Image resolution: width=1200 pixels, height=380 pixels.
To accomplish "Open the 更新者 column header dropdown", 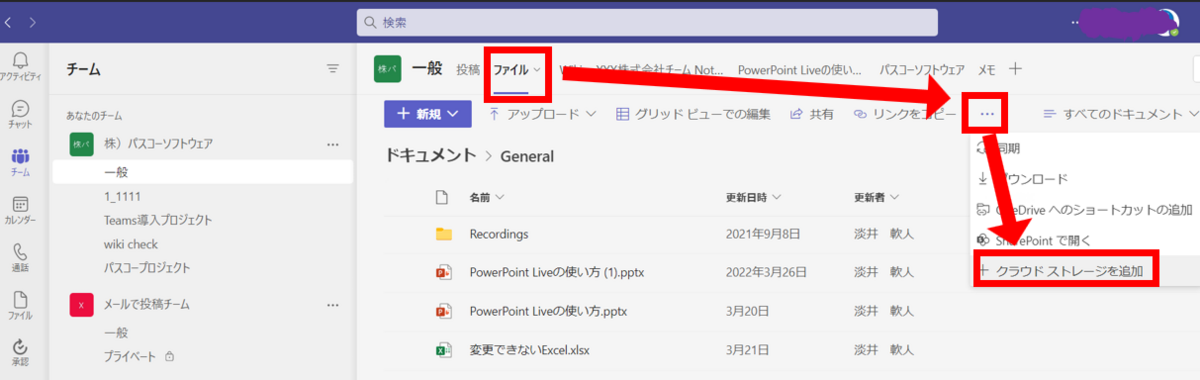I will tap(877, 197).
